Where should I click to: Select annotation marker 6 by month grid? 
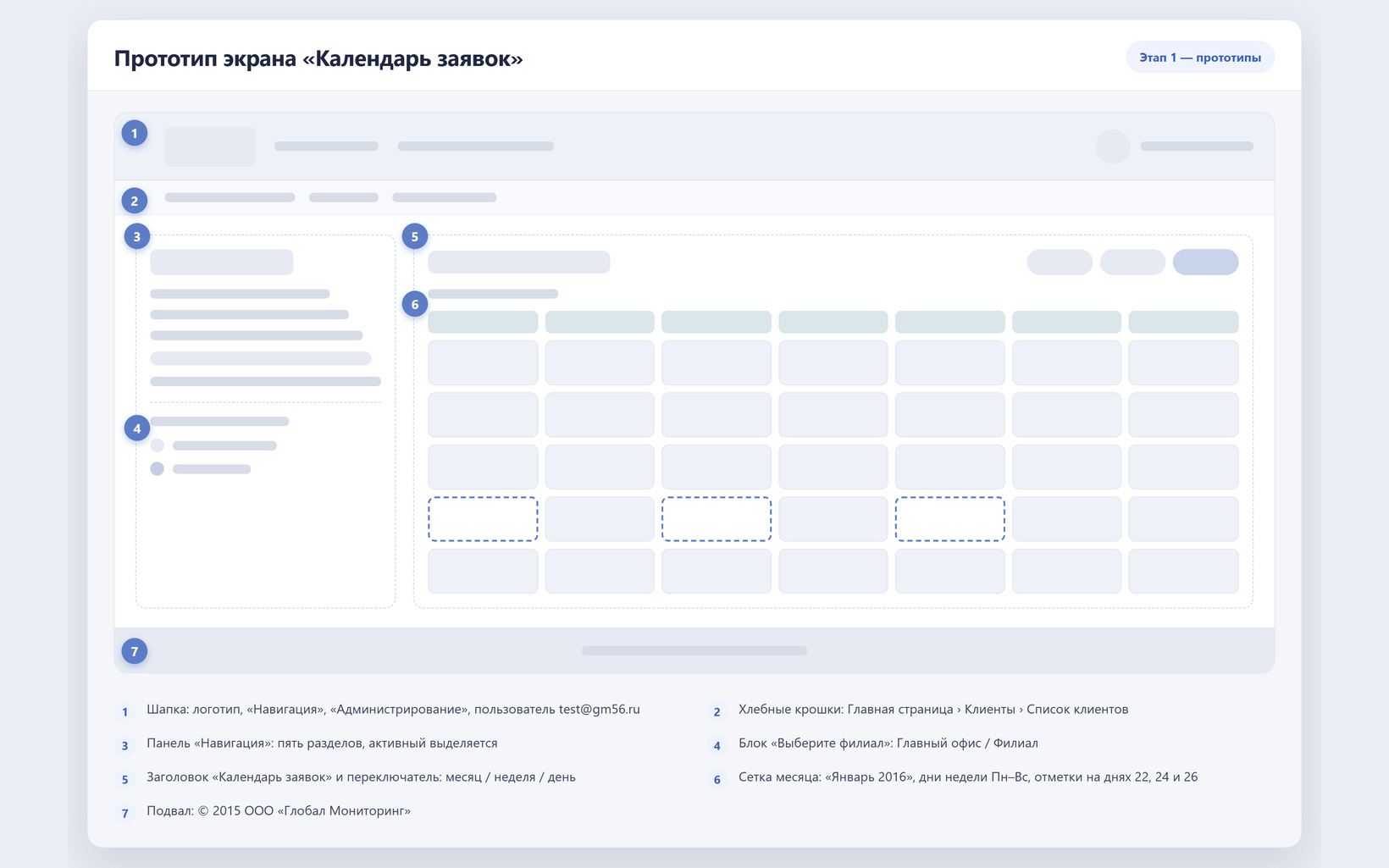tap(415, 304)
